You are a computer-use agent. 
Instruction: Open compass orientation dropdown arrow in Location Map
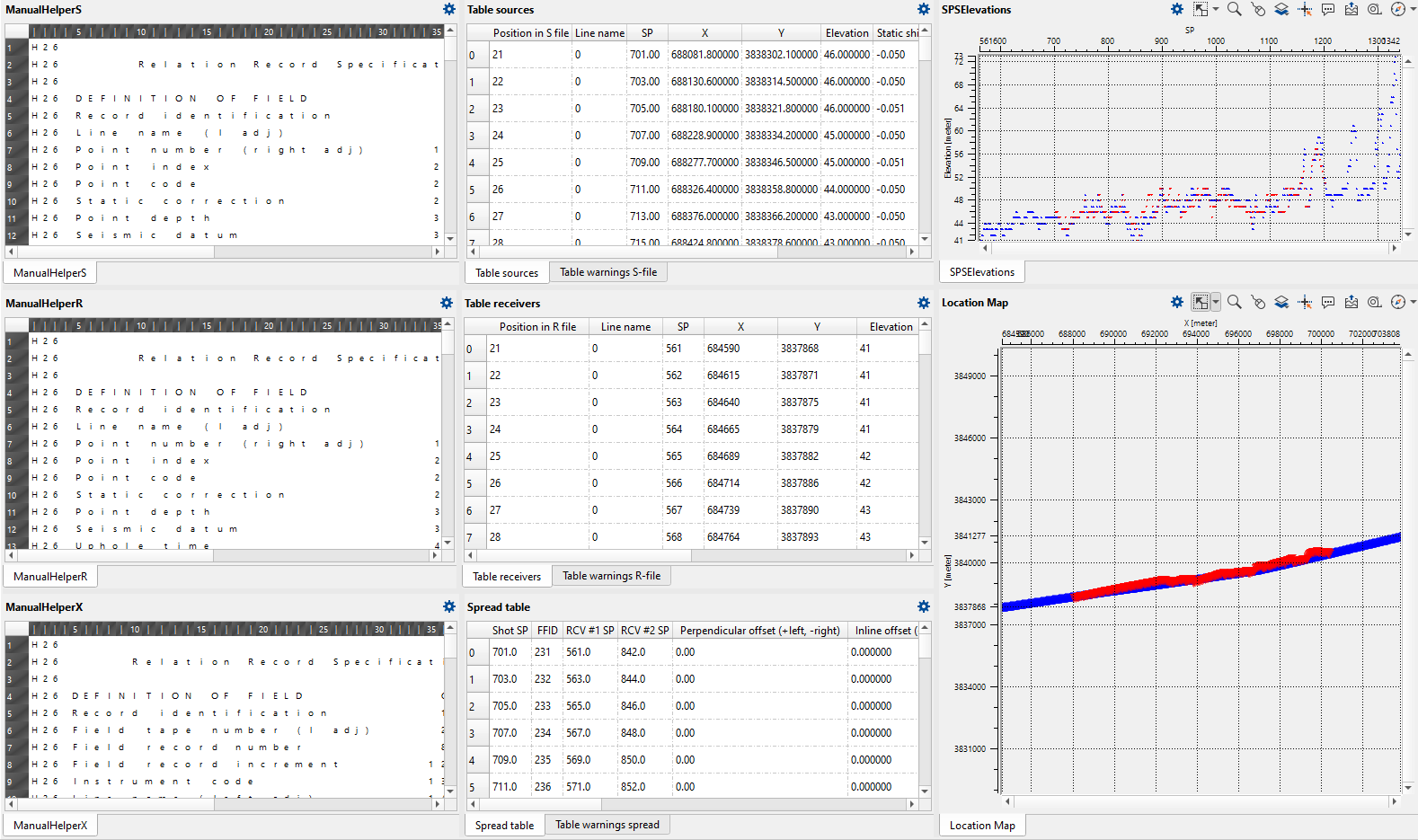[x=1414, y=303]
